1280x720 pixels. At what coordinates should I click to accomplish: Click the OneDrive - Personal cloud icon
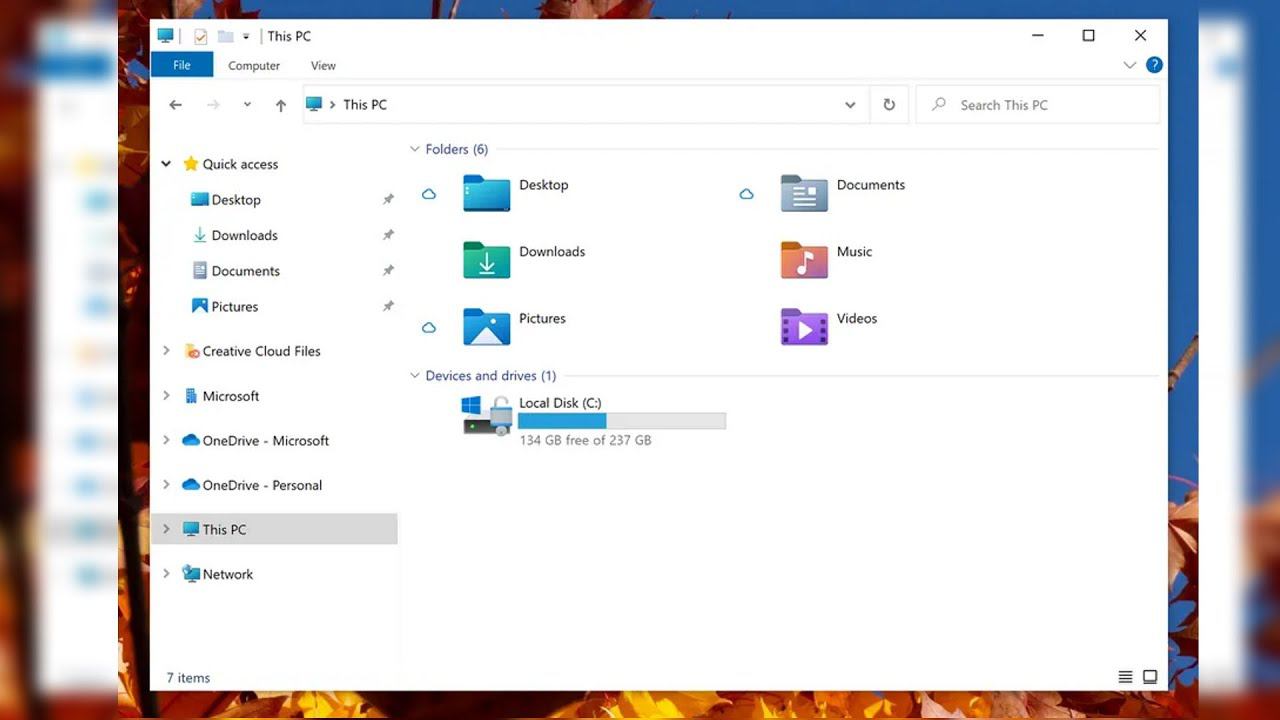pyautogui.click(x=191, y=485)
